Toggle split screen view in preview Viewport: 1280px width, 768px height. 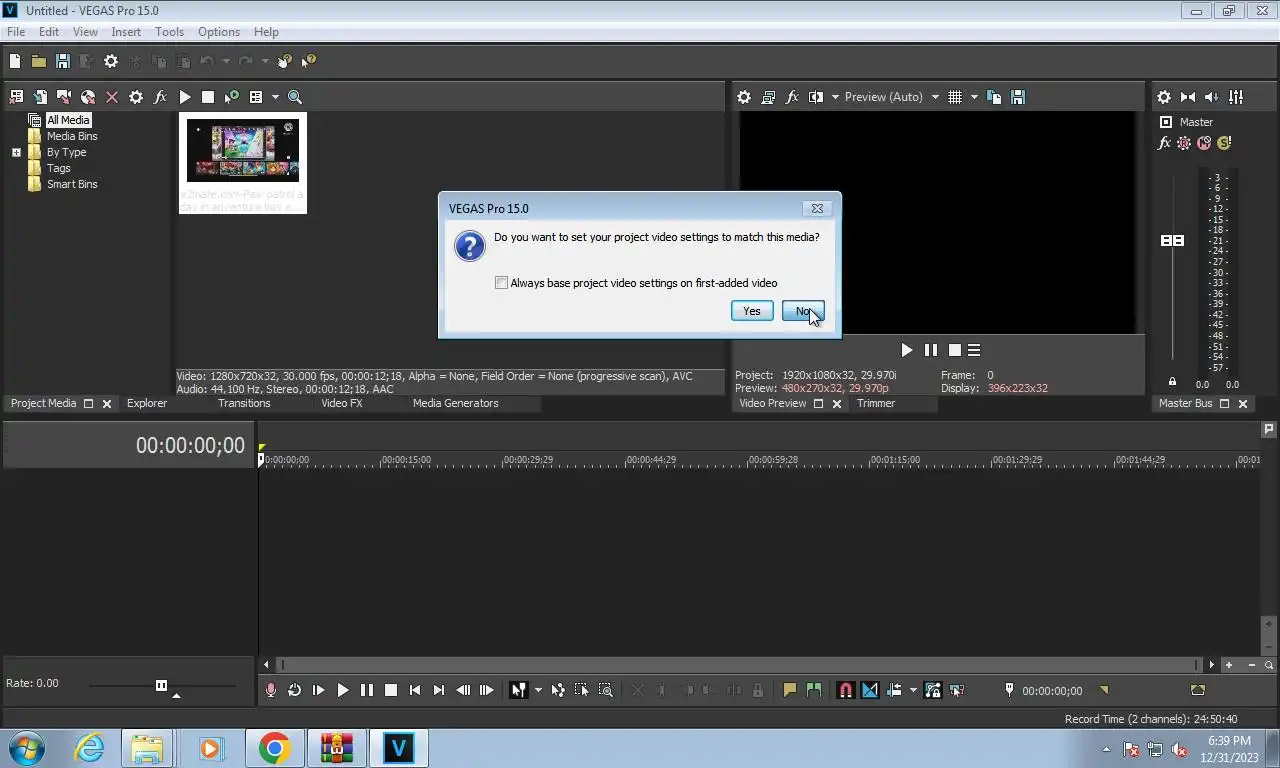click(816, 97)
